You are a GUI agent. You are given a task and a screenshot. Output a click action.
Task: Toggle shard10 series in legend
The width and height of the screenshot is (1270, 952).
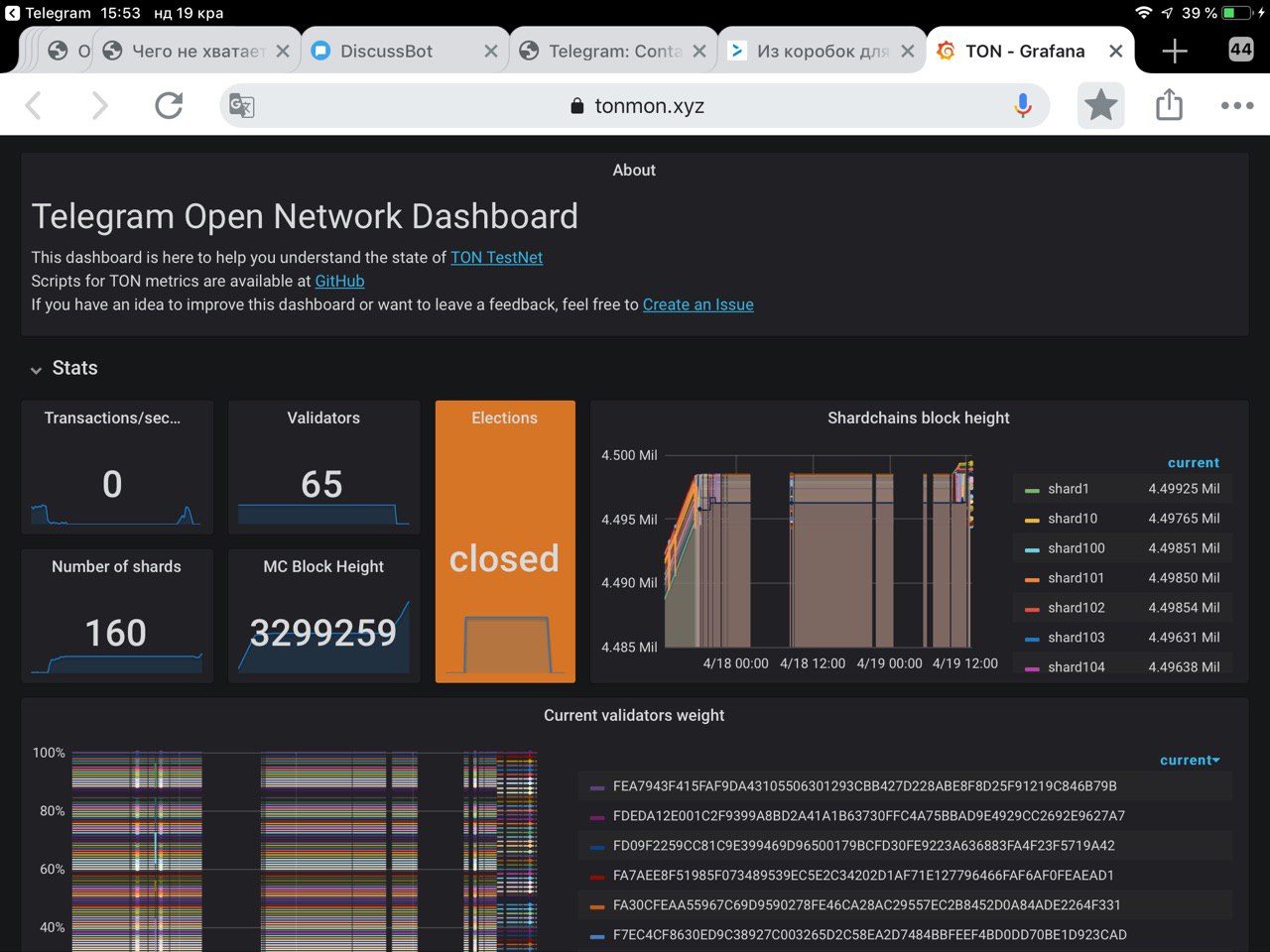pos(1073,518)
